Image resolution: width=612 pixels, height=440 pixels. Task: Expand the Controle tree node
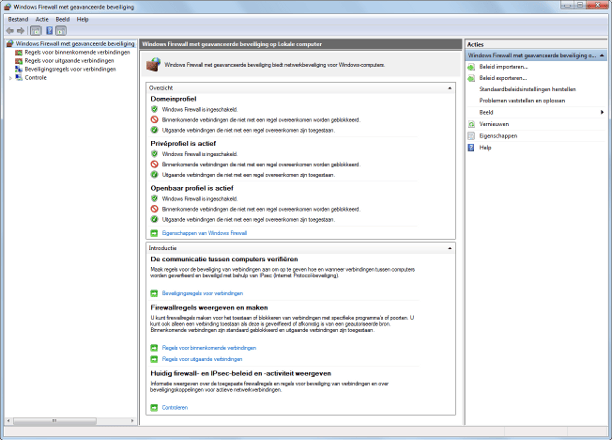pyautogui.click(x=10, y=78)
